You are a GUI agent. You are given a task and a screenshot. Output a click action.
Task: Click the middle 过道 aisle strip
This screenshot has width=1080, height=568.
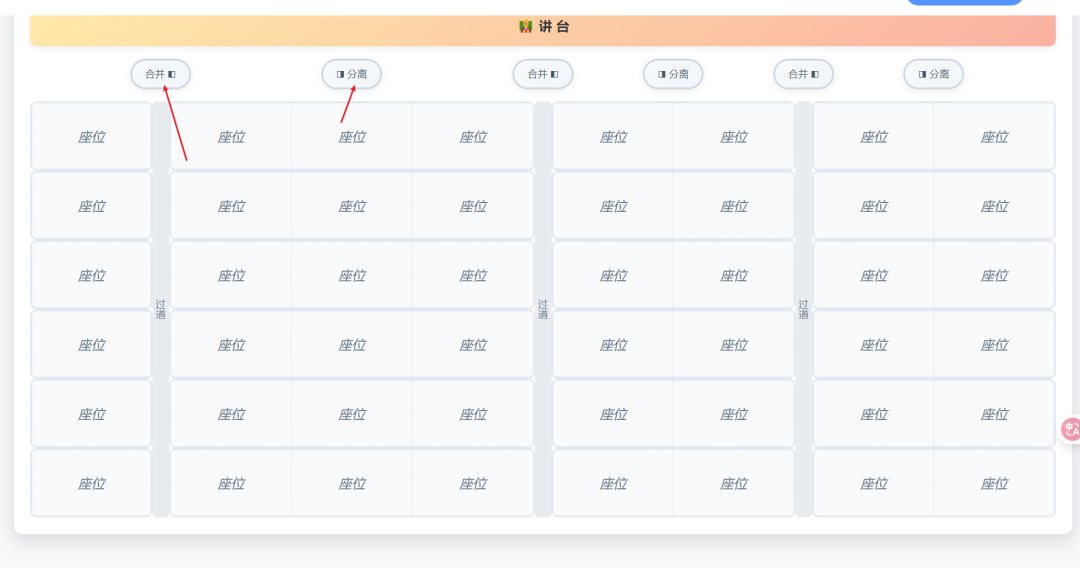(543, 309)
